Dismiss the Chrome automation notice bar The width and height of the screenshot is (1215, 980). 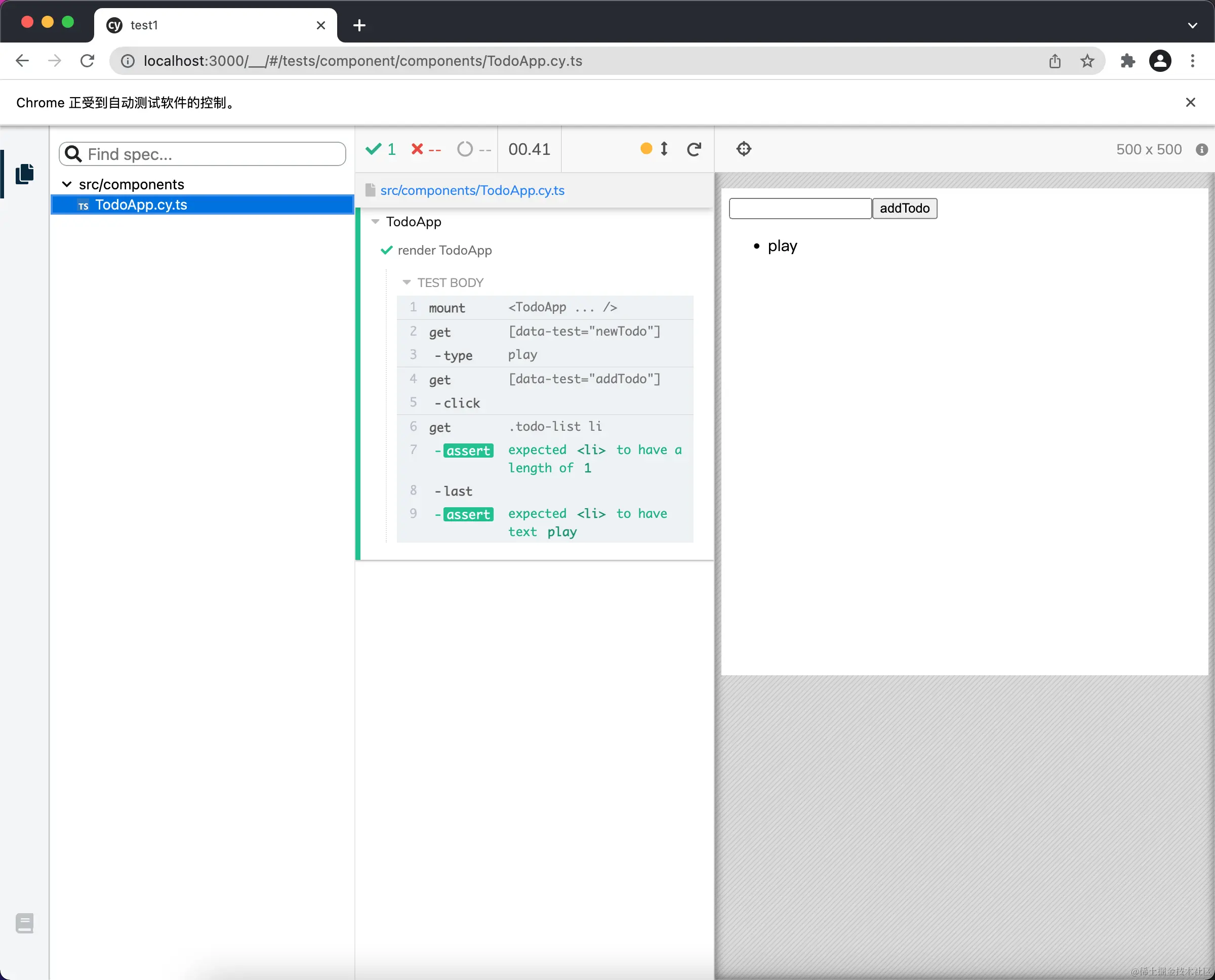(1190, 102)
